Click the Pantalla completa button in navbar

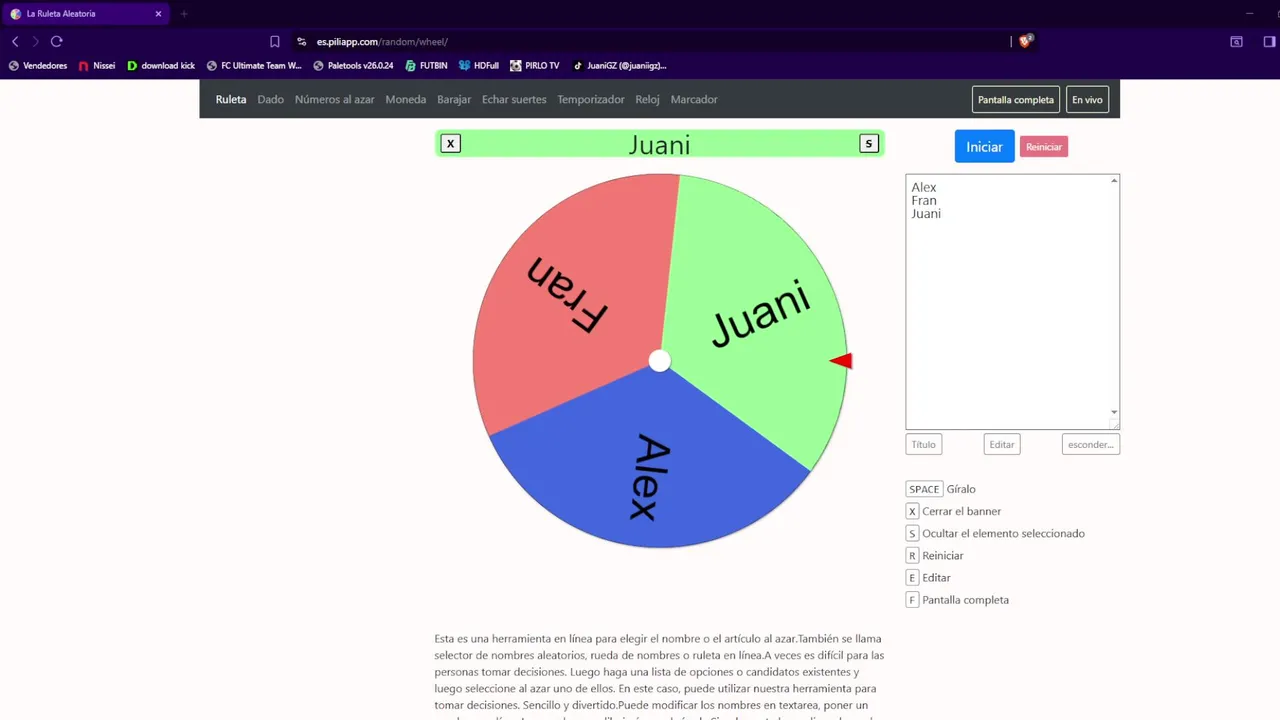(1016, 99)
